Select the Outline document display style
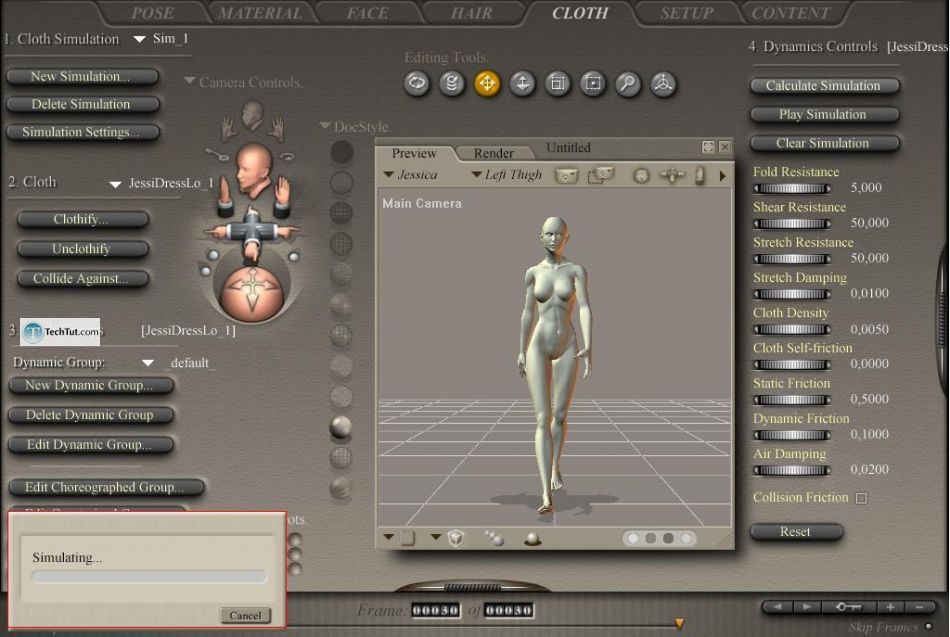The image size is (950, 637). 342,182
